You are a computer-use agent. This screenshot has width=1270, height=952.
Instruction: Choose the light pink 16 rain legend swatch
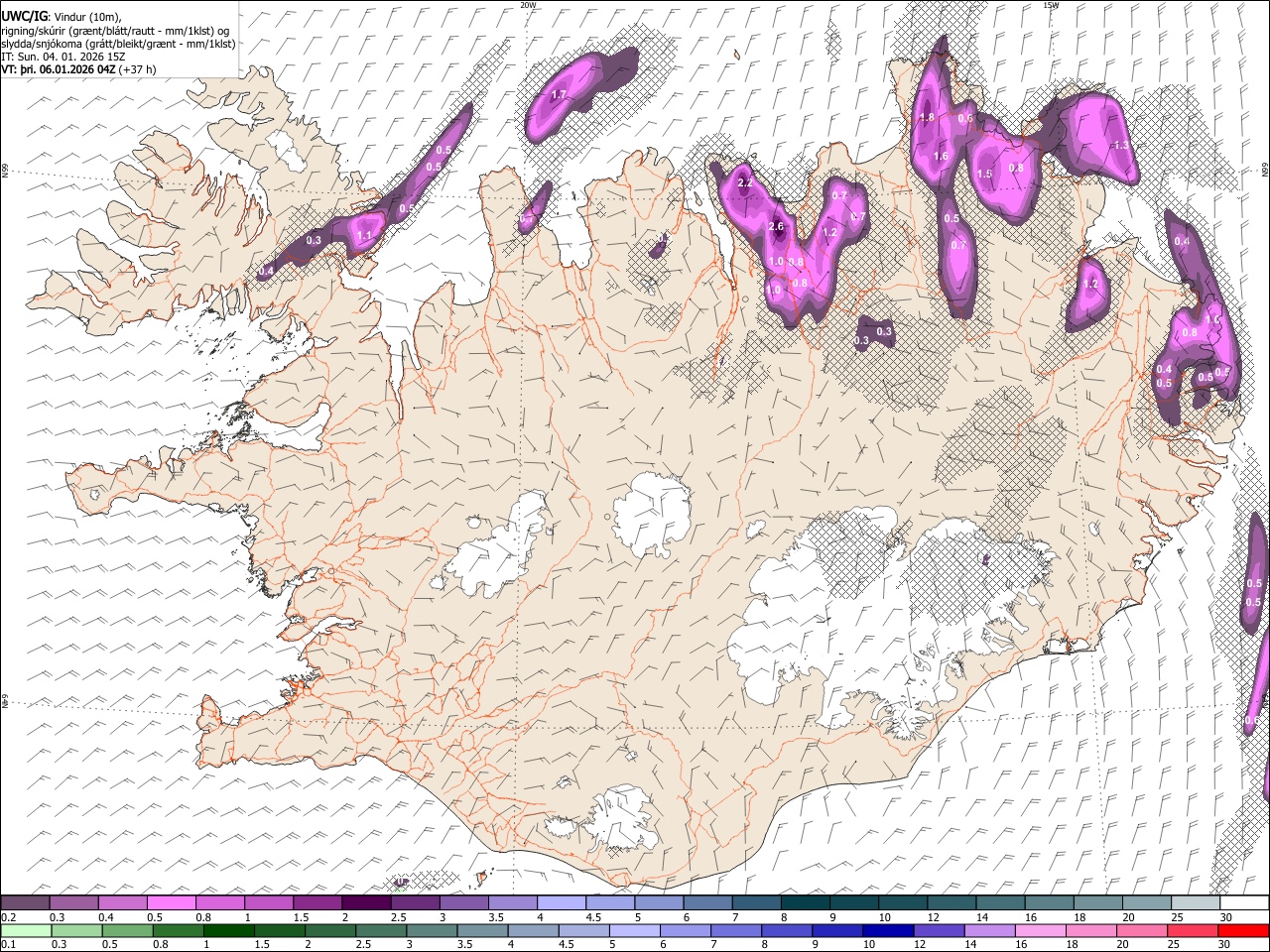tap(1040, 930)
